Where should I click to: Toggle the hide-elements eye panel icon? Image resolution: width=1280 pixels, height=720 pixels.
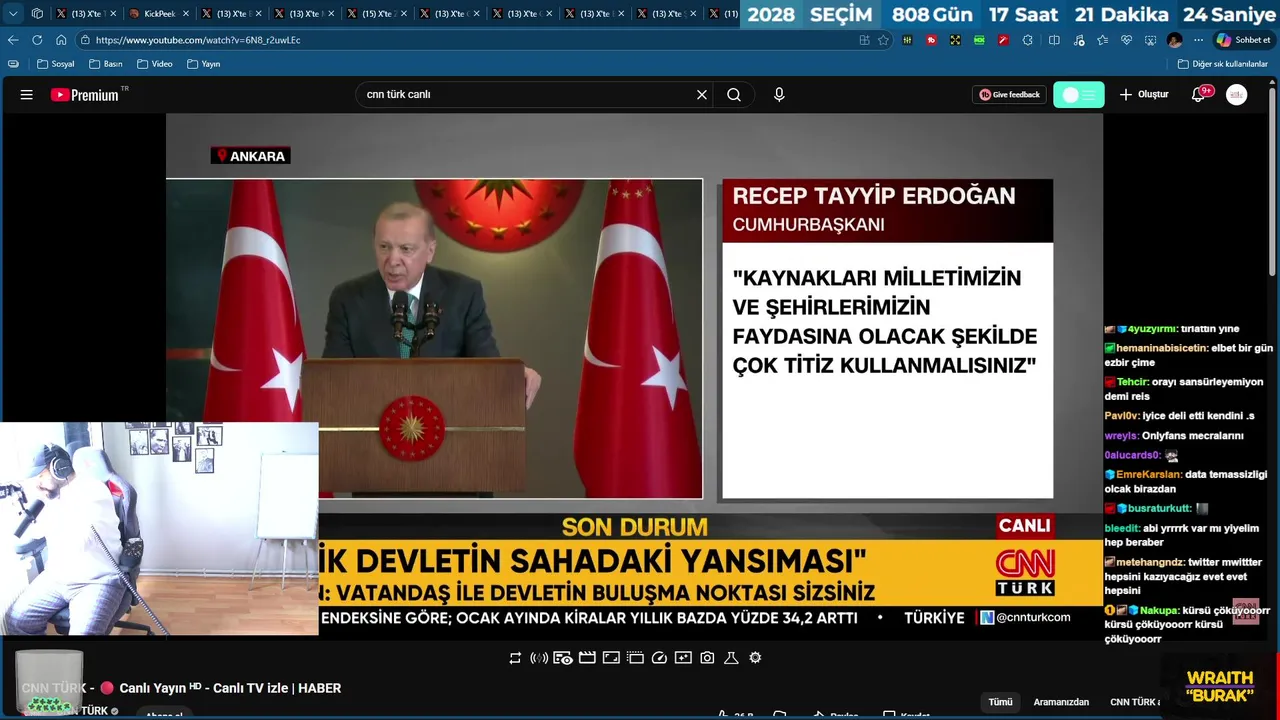tap(563, 658)
